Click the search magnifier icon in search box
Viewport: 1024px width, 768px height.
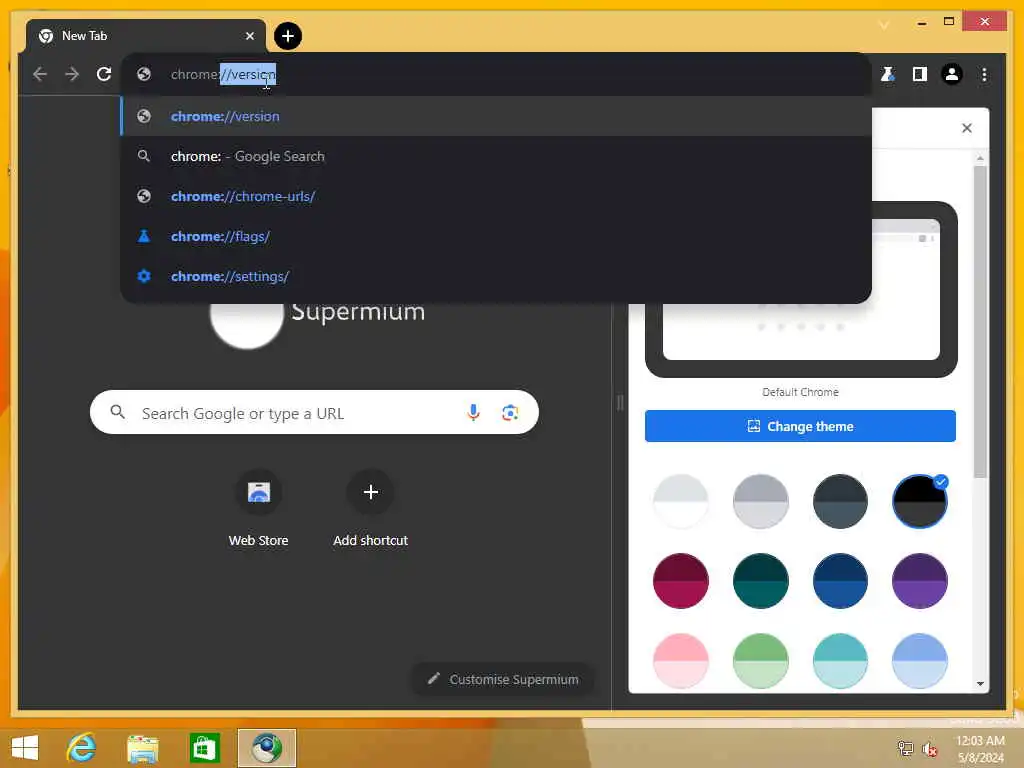pos(118,411)
